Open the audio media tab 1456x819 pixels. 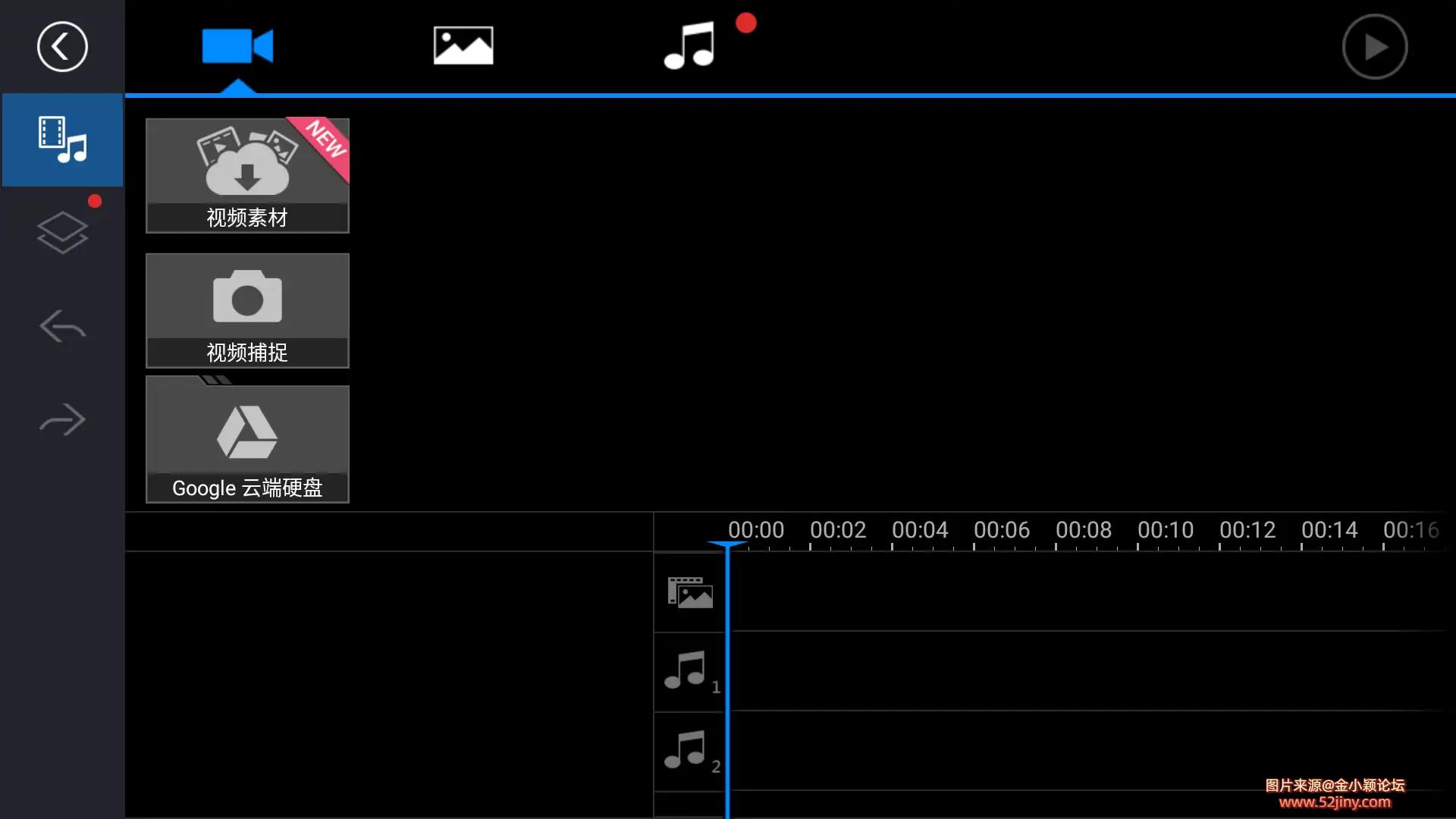687,45
